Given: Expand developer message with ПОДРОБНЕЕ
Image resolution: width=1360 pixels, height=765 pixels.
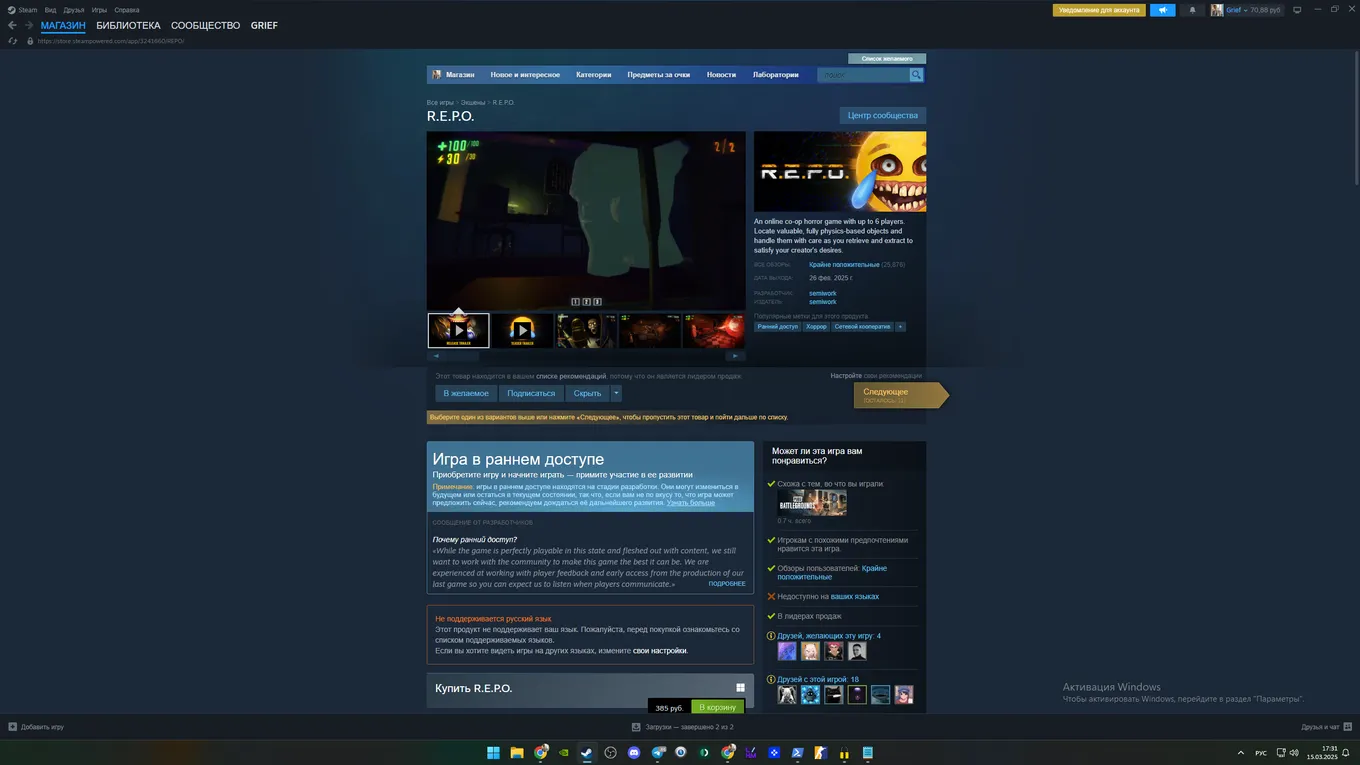Looking at the screenshot, I should coord(727,584).
